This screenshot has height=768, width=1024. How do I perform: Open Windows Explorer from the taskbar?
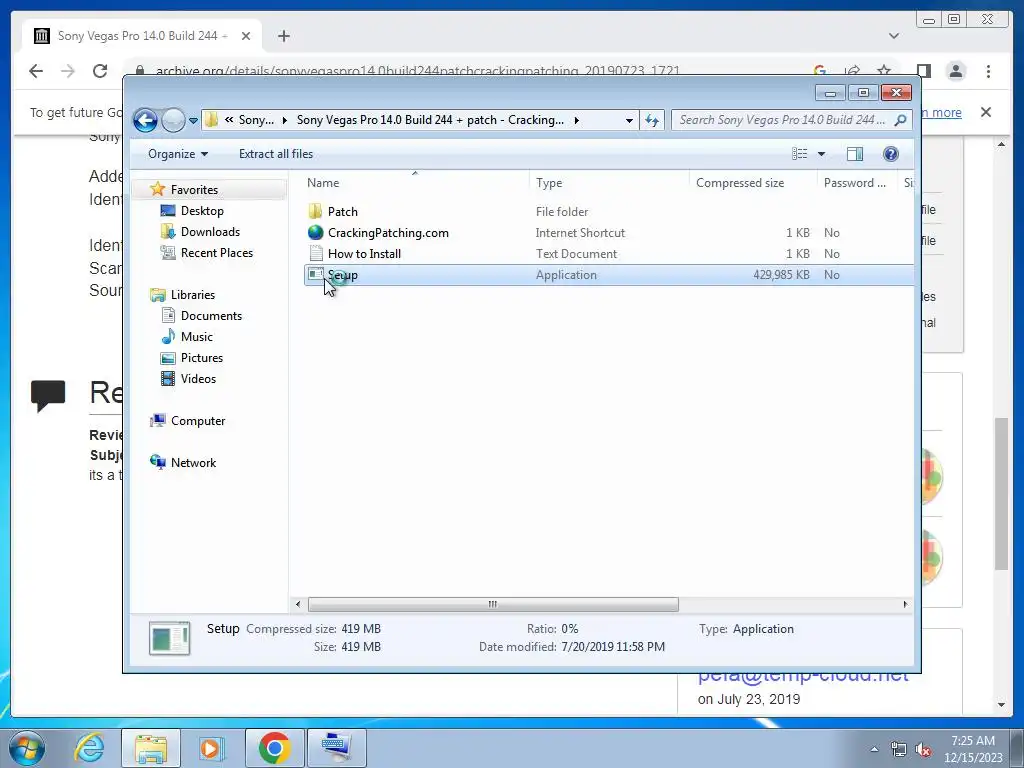(x=150, y=748)
